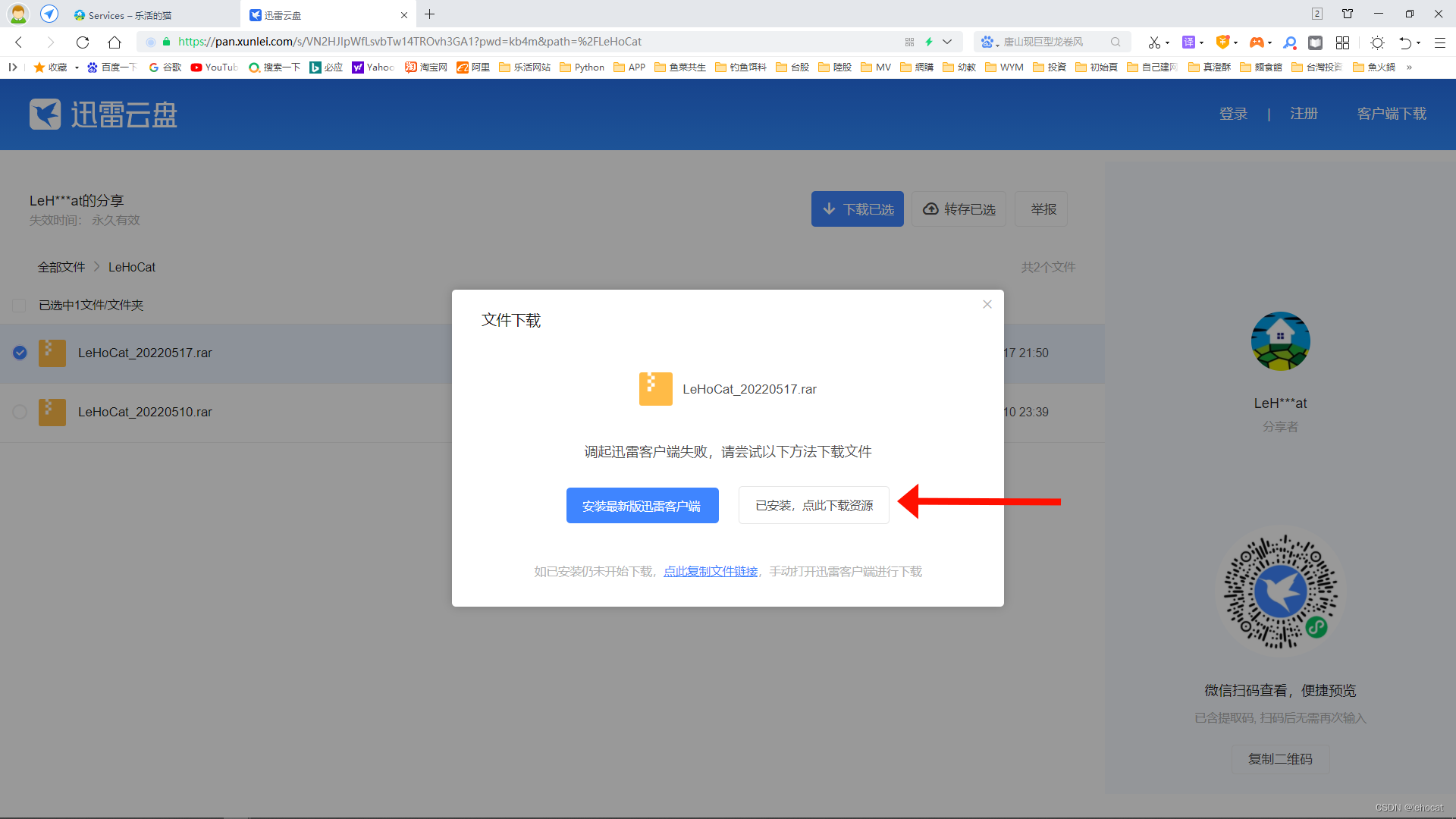Click 安装最新版迅雷客户端 install button
This screenshot has height=819, width=1456.
642,505
